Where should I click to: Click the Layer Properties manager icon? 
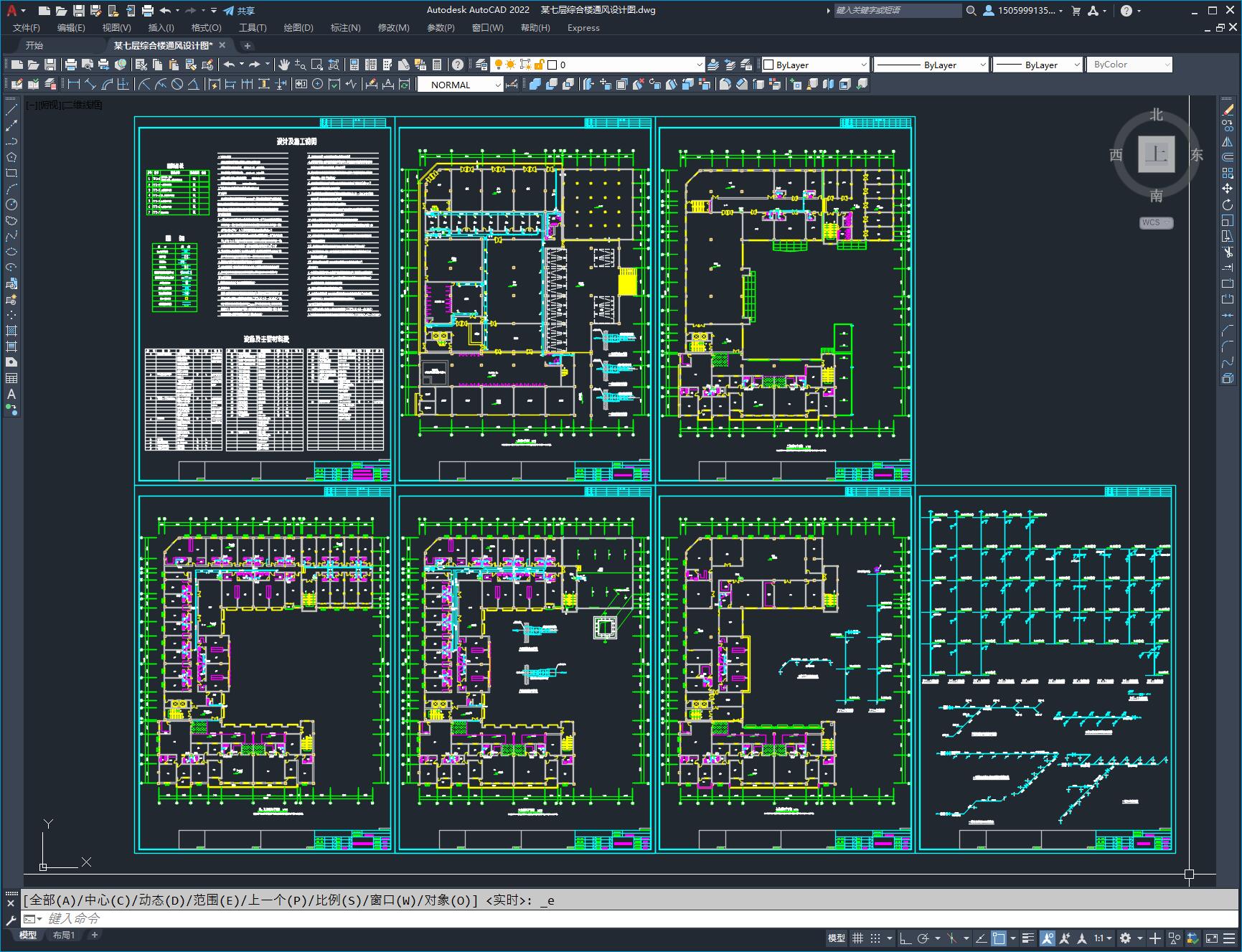click(481, 65)
